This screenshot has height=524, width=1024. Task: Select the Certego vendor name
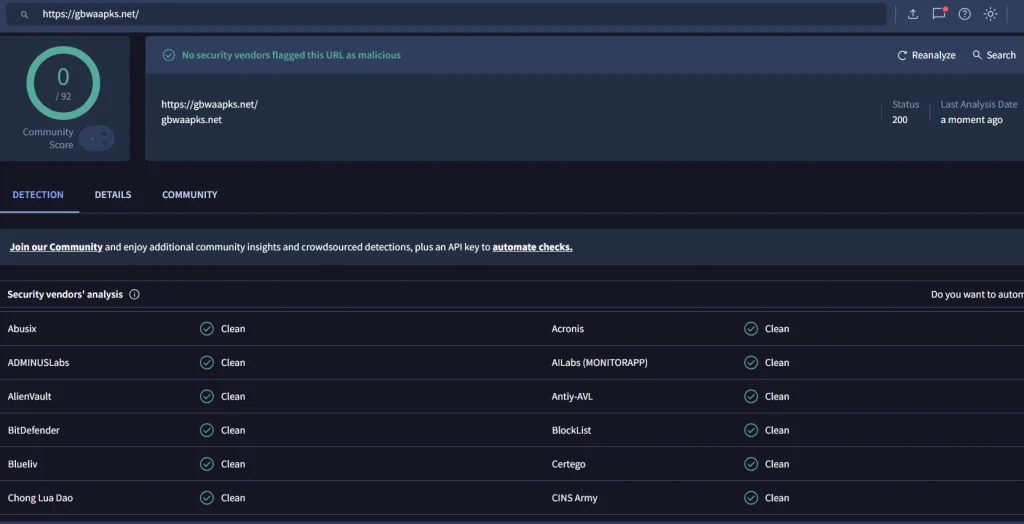pyautogui.click(x=569, y=464)
